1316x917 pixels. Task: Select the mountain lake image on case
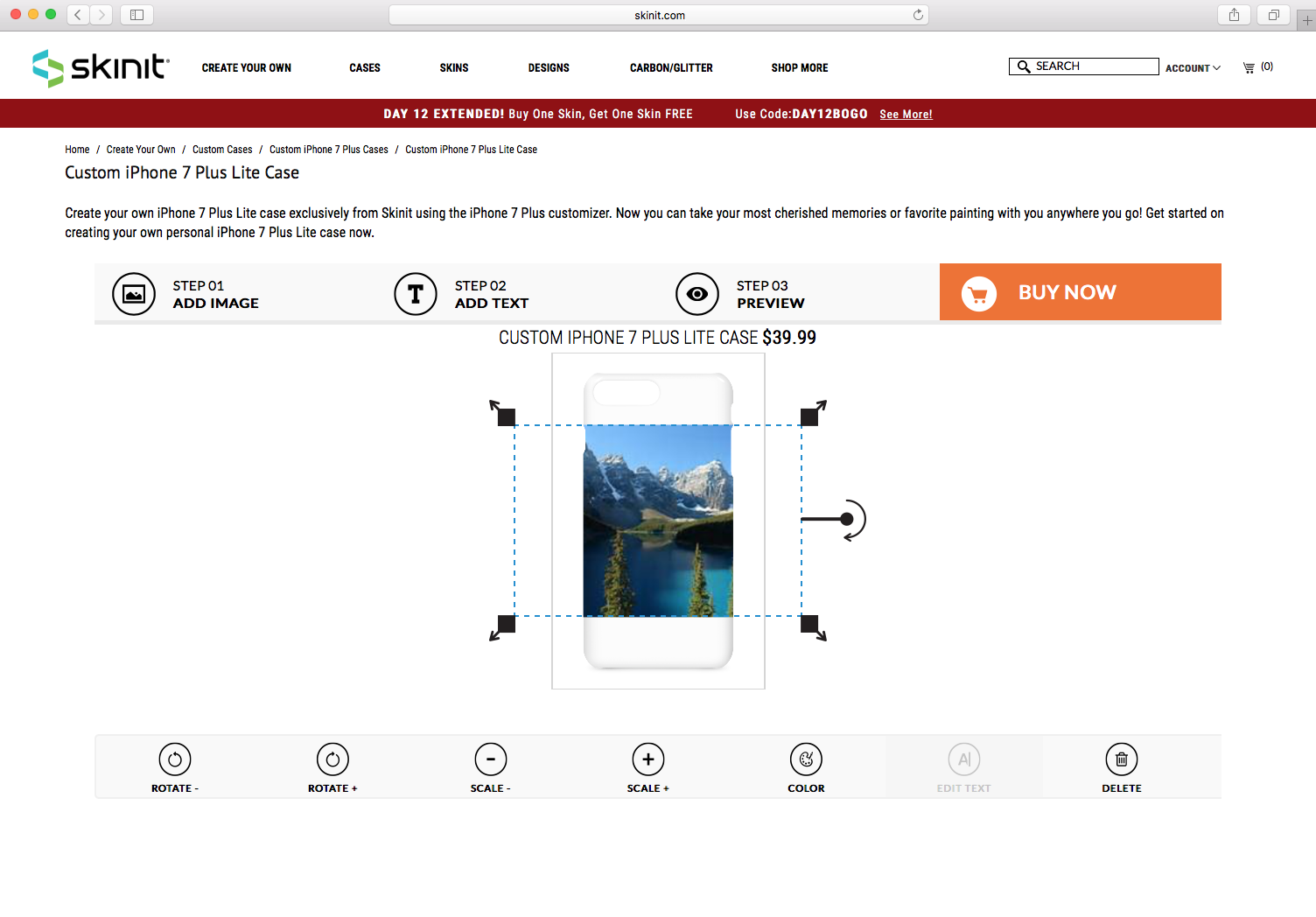[658, 521]
